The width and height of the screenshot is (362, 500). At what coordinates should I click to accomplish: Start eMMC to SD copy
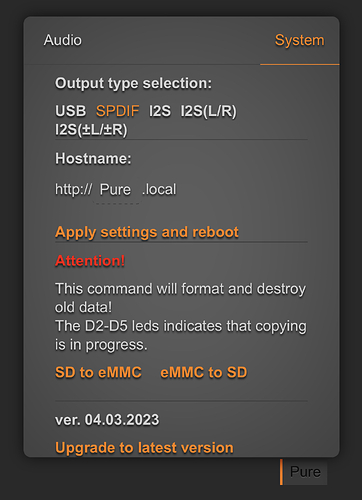pyautogui.click(x=204, y=372)
